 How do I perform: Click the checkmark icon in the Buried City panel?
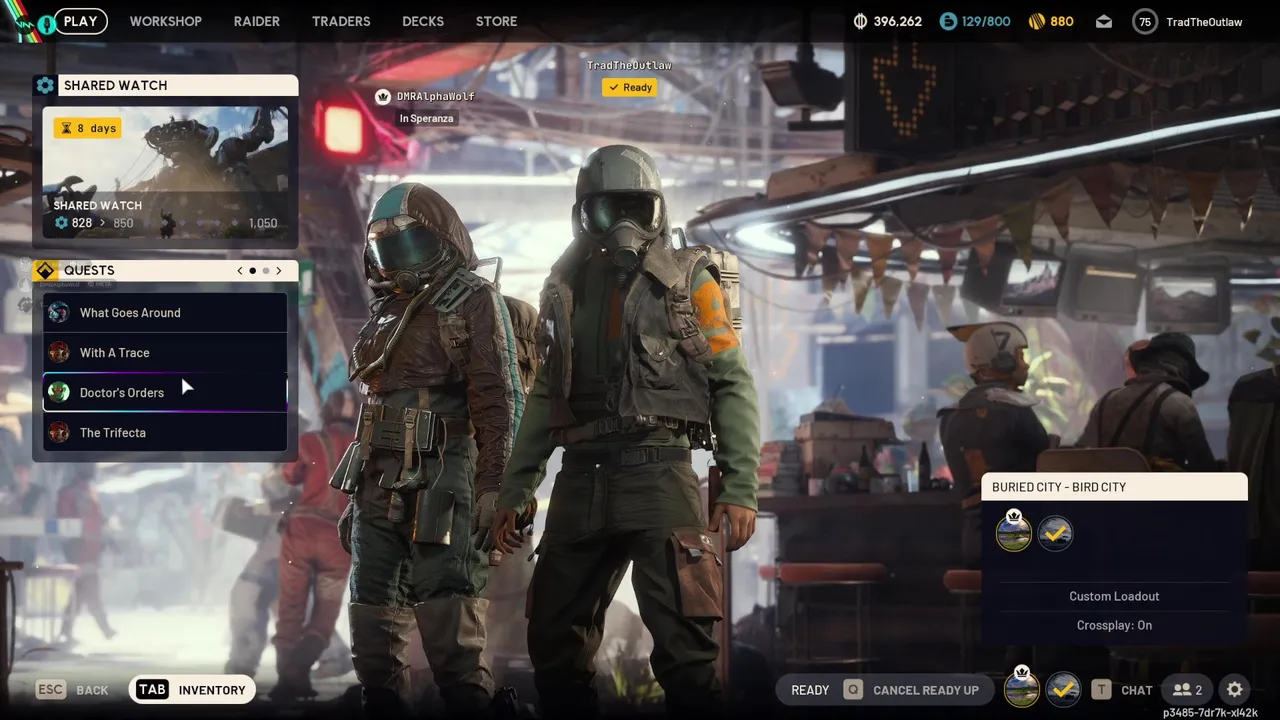click(1055, 533)
